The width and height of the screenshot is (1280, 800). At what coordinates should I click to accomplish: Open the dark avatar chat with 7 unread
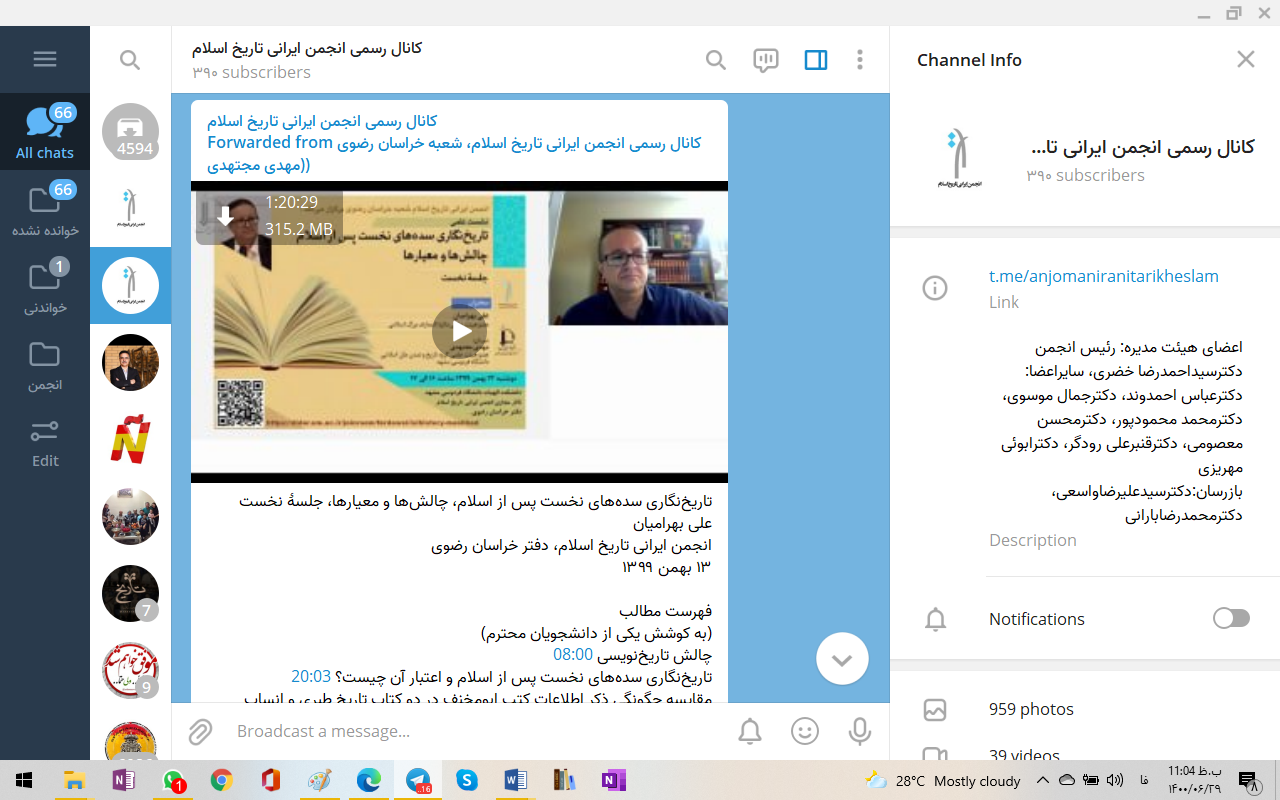point(130,593)
